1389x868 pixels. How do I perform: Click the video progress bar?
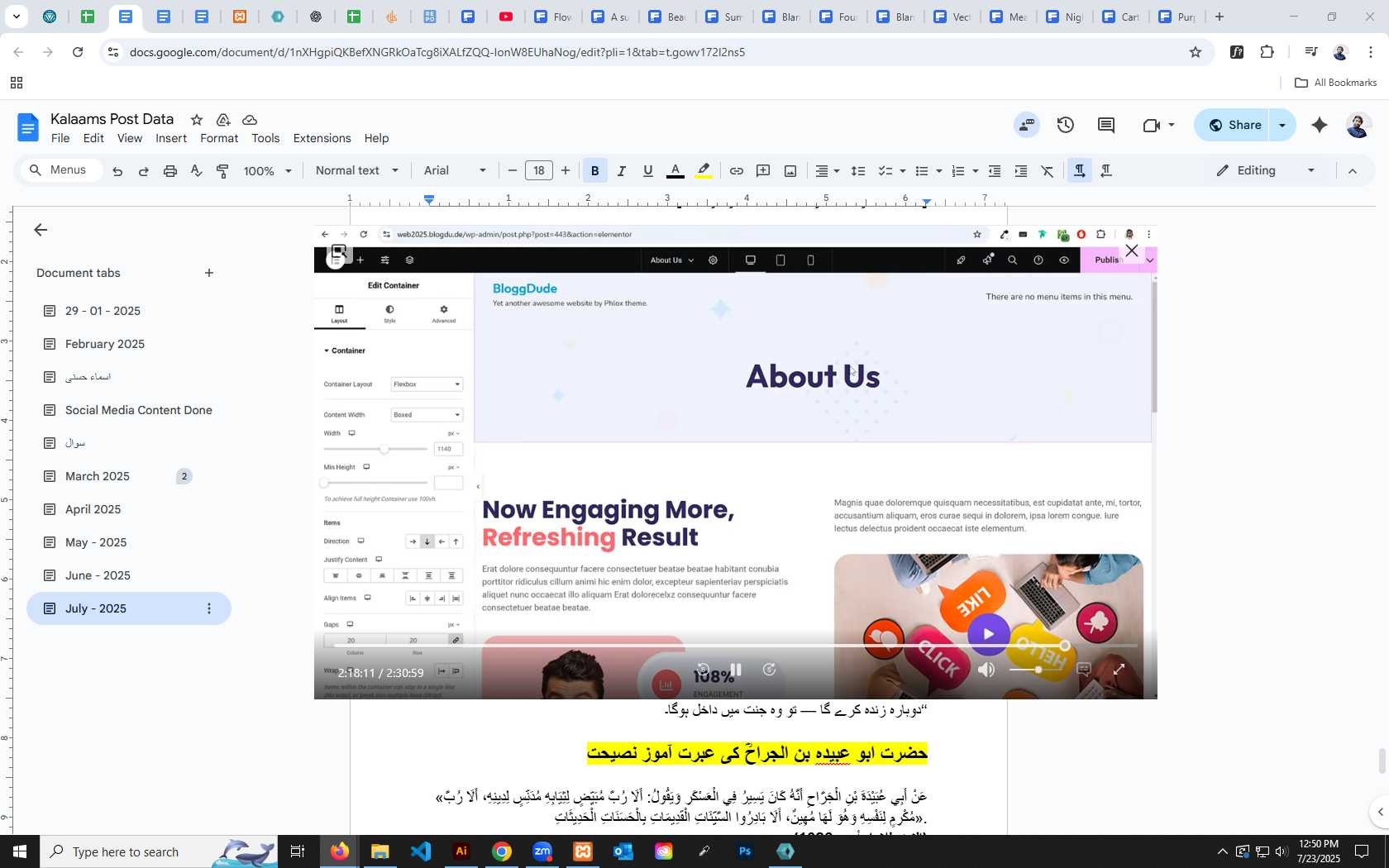pos(735,646)
